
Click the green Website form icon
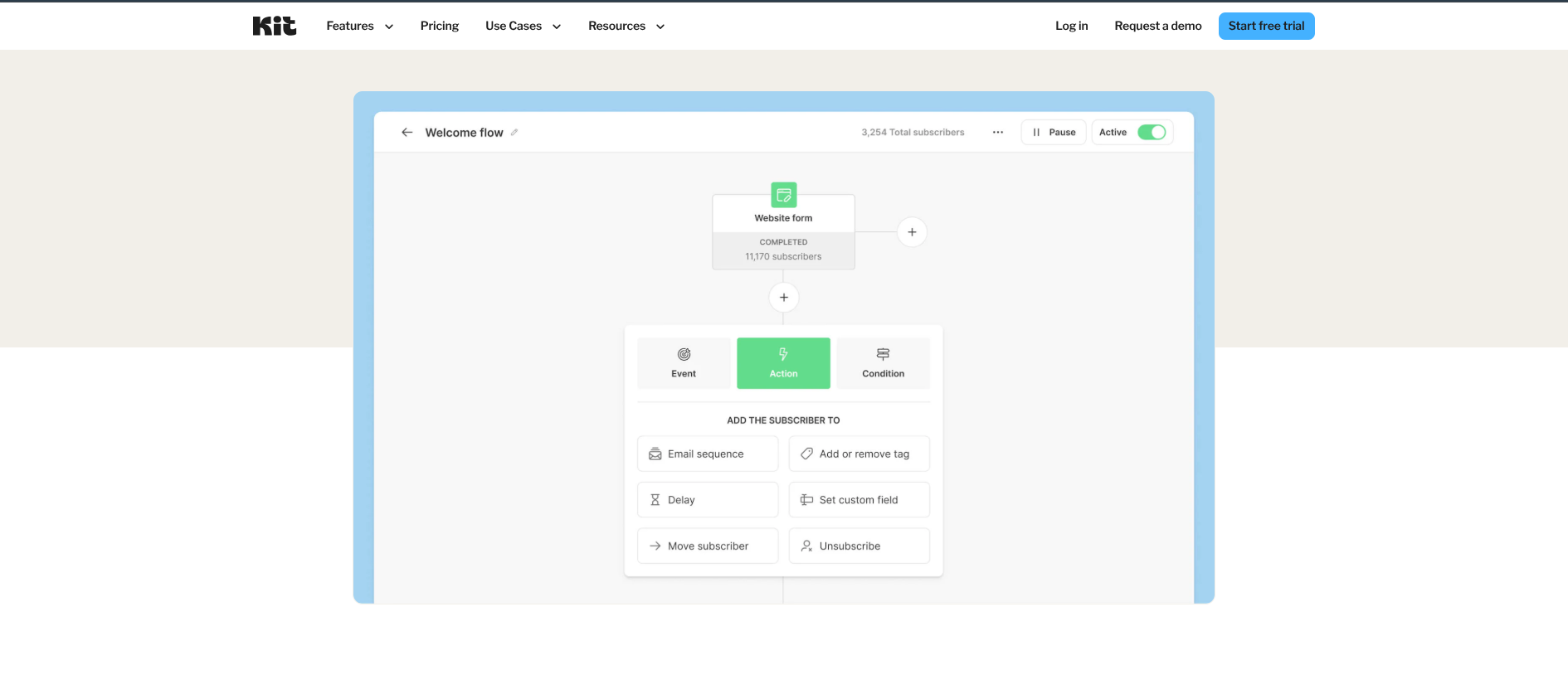click(783, 195)
